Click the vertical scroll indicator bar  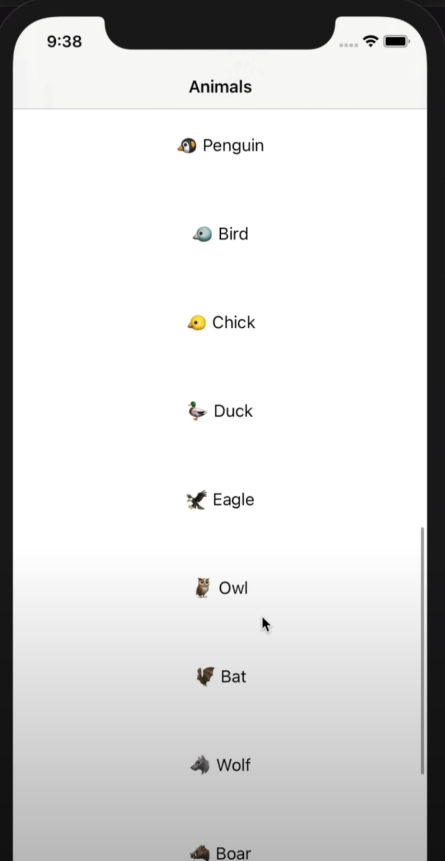422,651
